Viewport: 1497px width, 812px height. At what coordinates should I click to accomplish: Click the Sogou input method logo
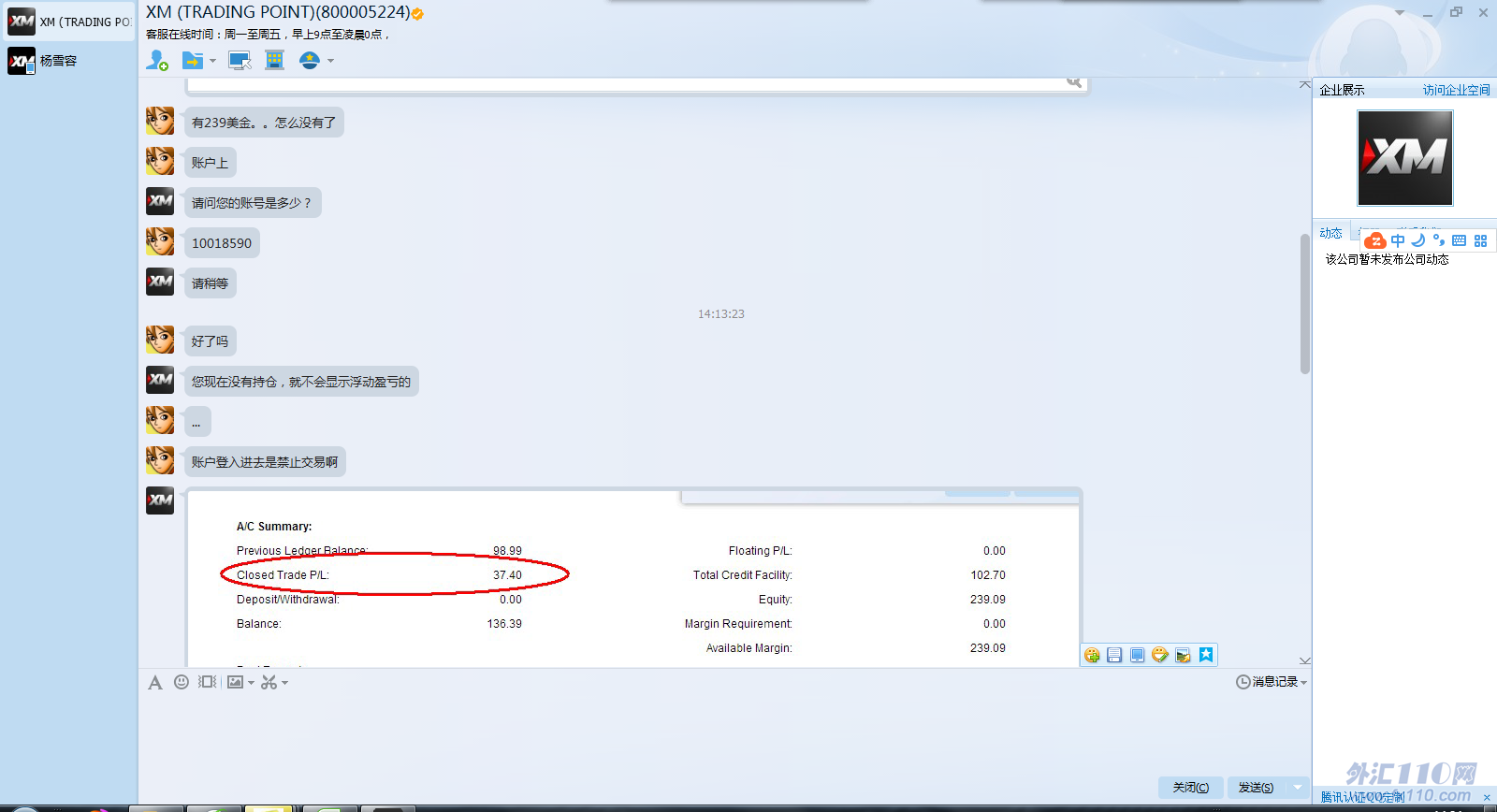pos(1375,240)
